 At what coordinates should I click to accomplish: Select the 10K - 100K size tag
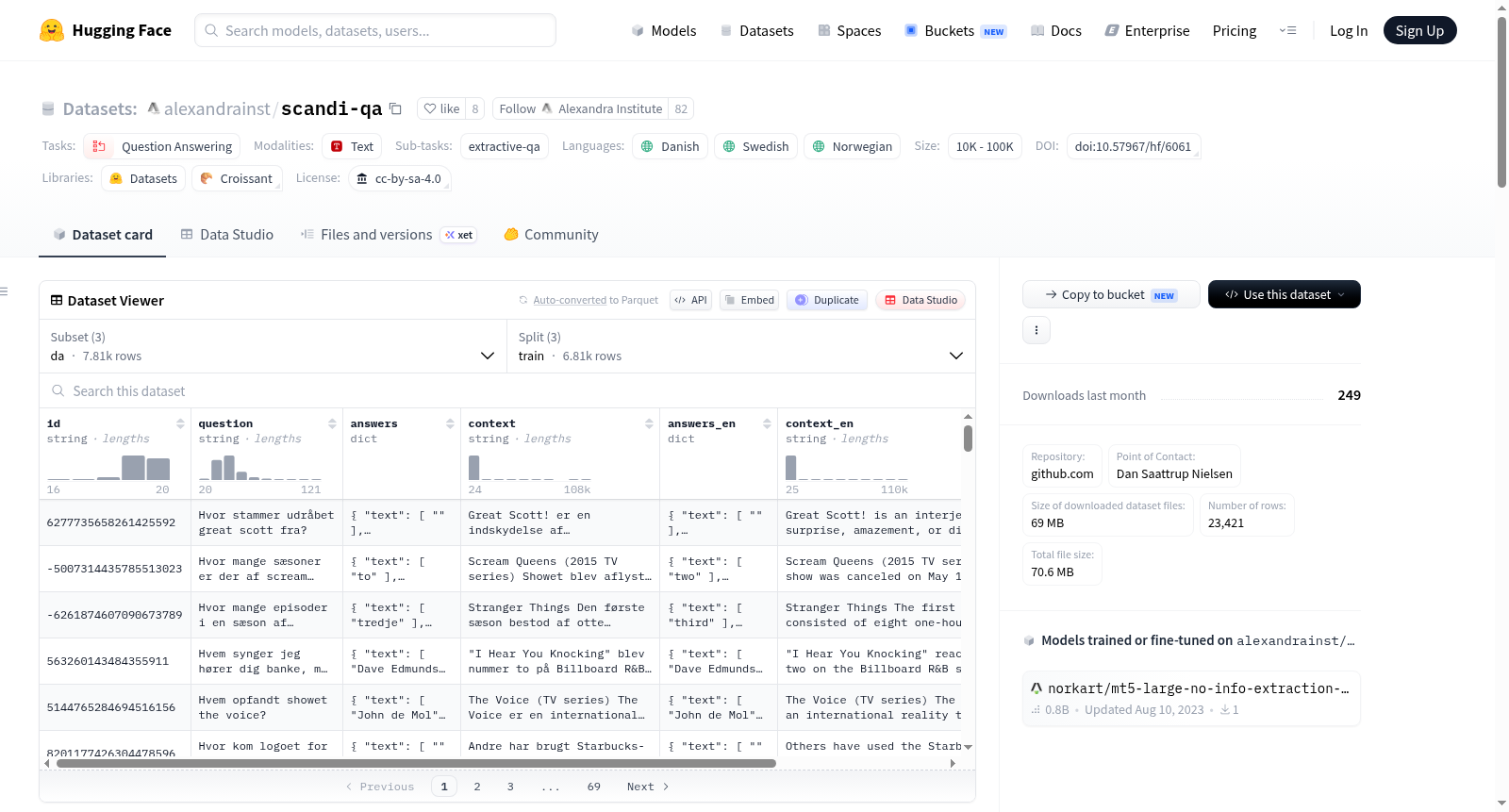[x=985, y=146]
